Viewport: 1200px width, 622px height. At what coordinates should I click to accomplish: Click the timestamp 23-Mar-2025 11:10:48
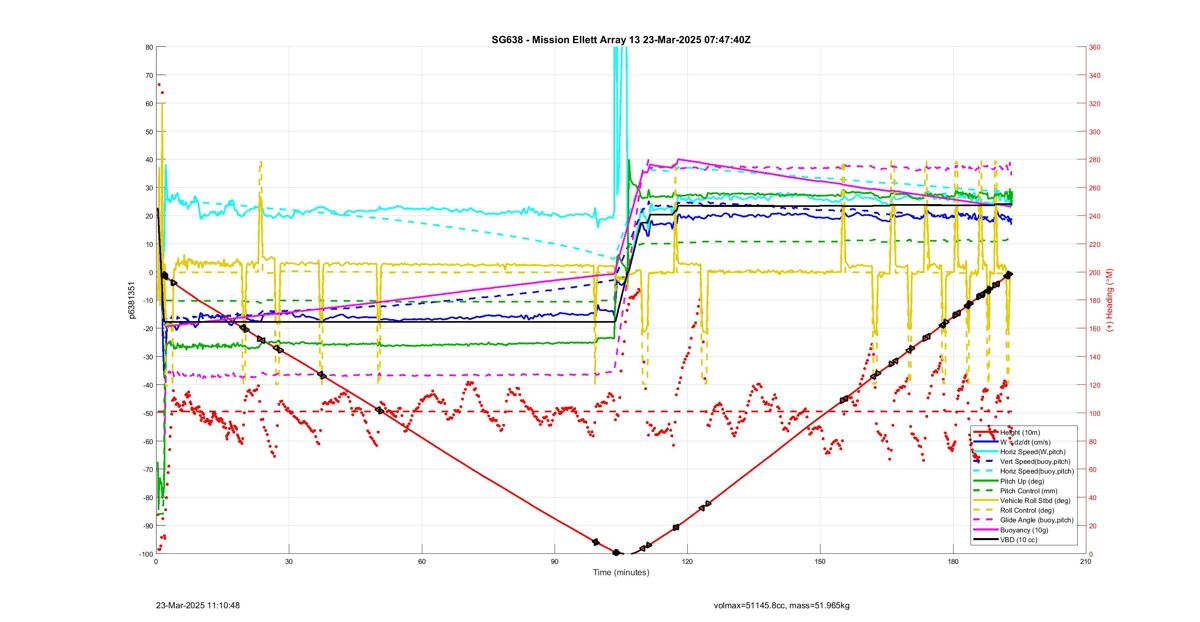tap(197, 605)
